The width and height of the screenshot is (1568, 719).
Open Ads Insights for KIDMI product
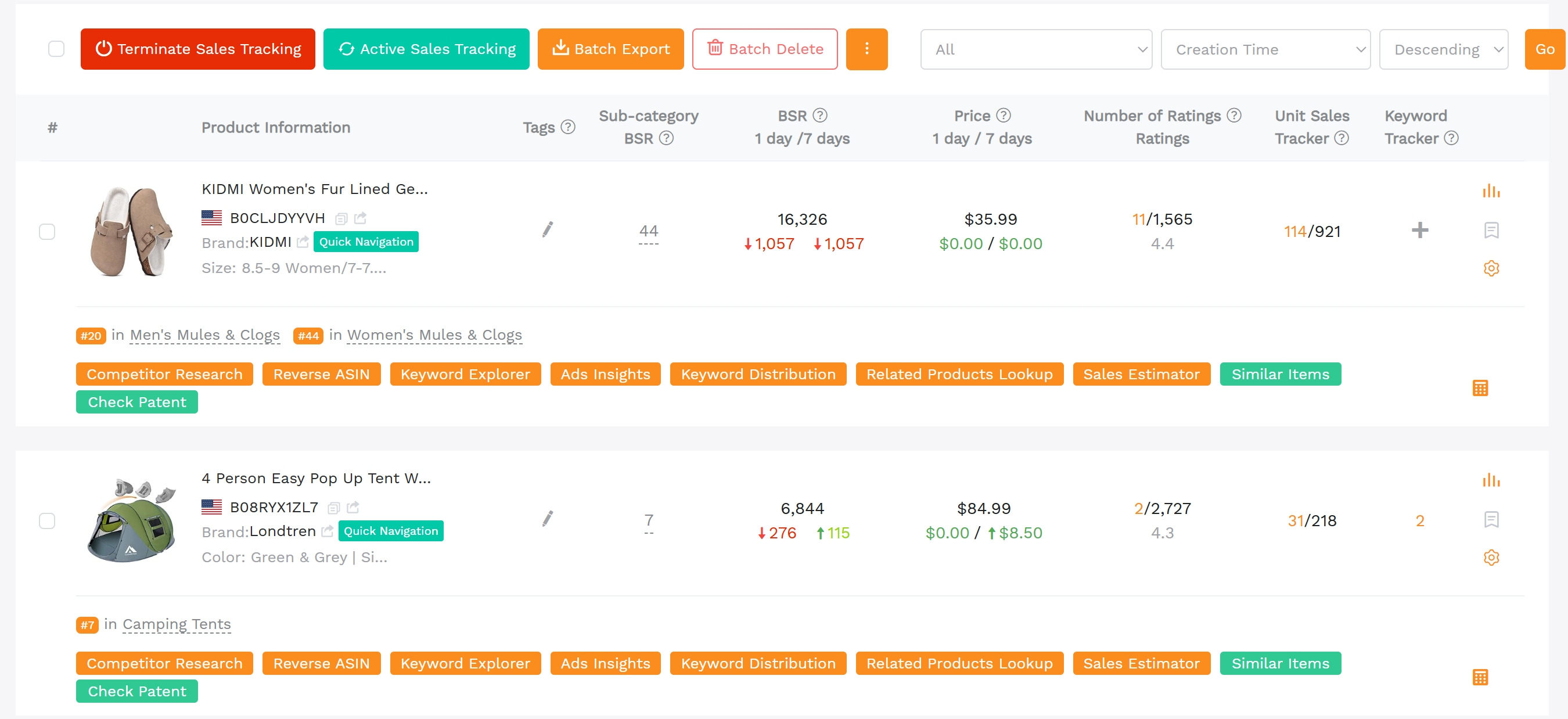[x=605, y=374]
